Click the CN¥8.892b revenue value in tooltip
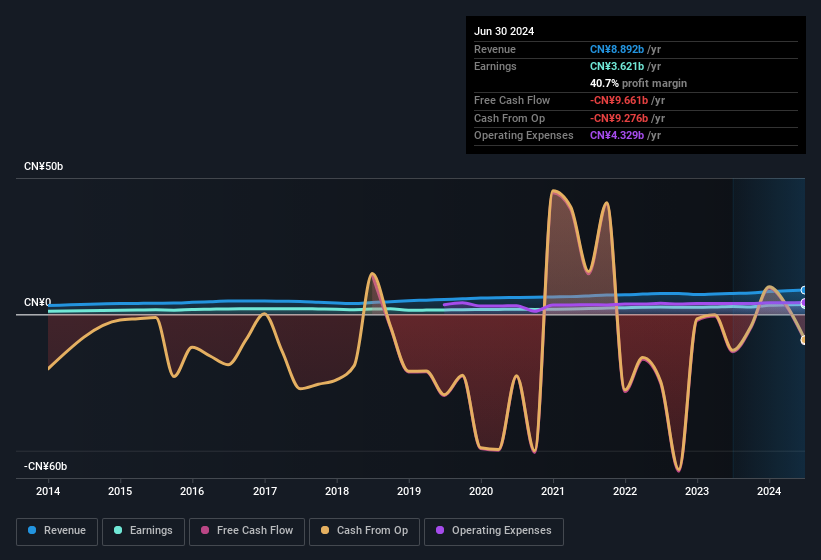The height and width of the screenshot is (560, 821). (619, 49)
